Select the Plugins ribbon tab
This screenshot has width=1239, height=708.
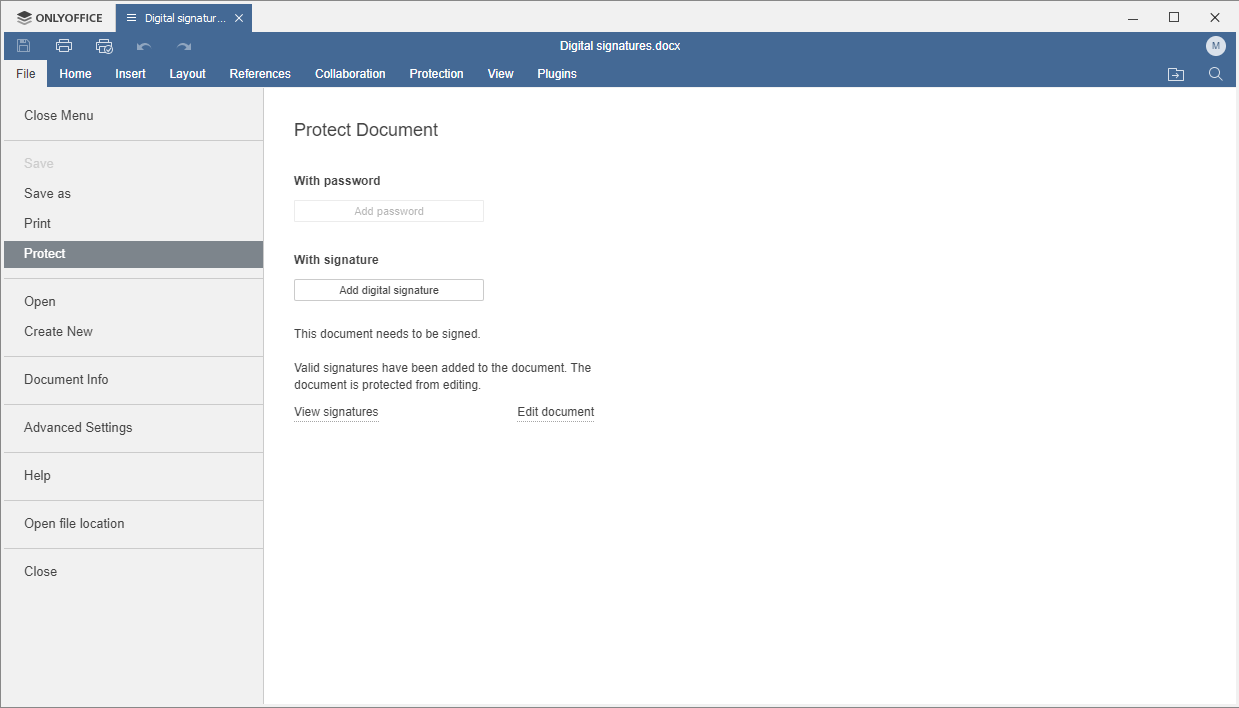click(x=557, y=74)
